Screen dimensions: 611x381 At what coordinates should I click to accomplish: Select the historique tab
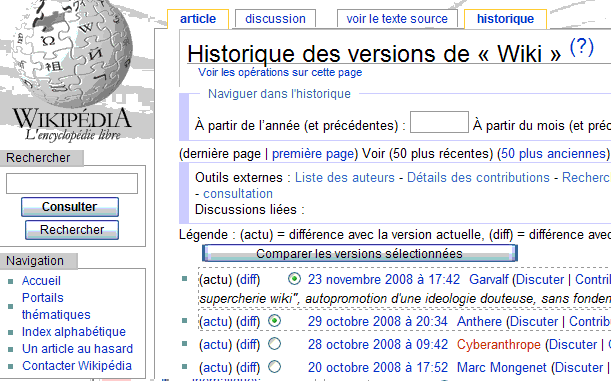click(x=505, y=19)
